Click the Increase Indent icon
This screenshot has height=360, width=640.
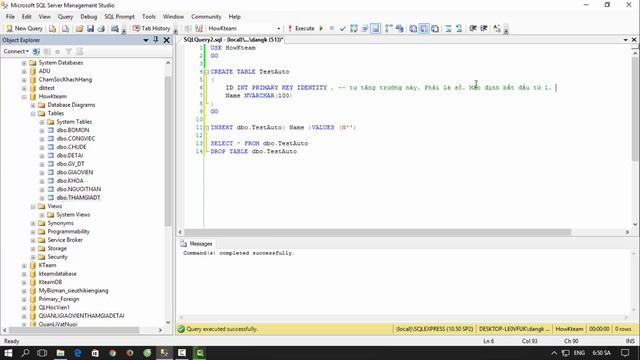(484, 28)
